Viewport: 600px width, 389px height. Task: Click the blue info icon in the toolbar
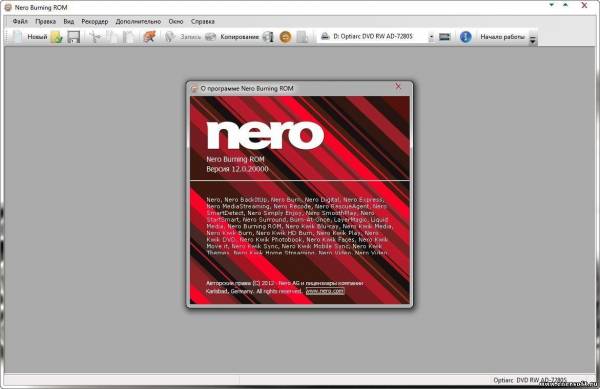[465, 37]
